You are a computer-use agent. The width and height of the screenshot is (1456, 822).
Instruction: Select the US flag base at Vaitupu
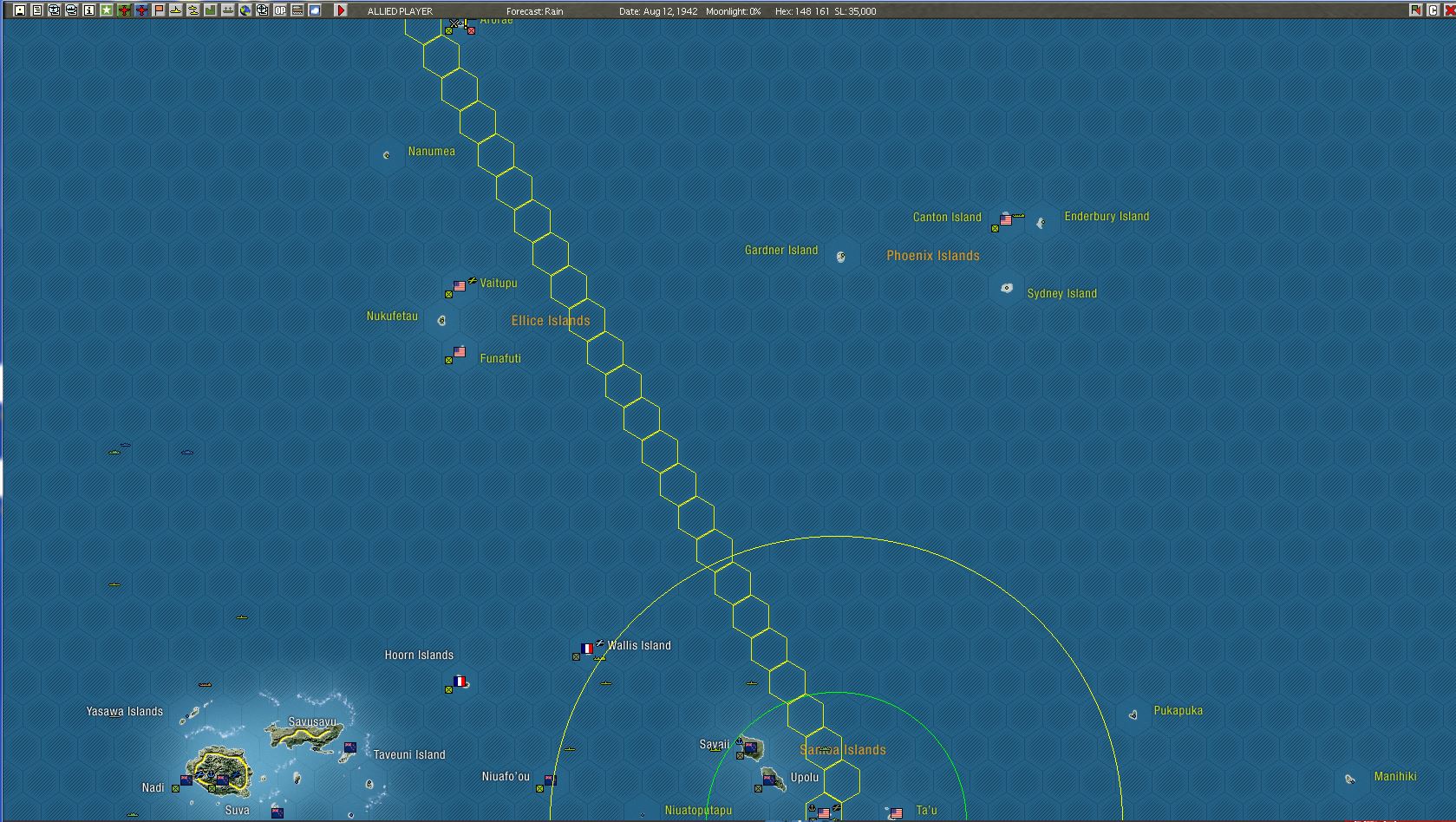(460, 286)
